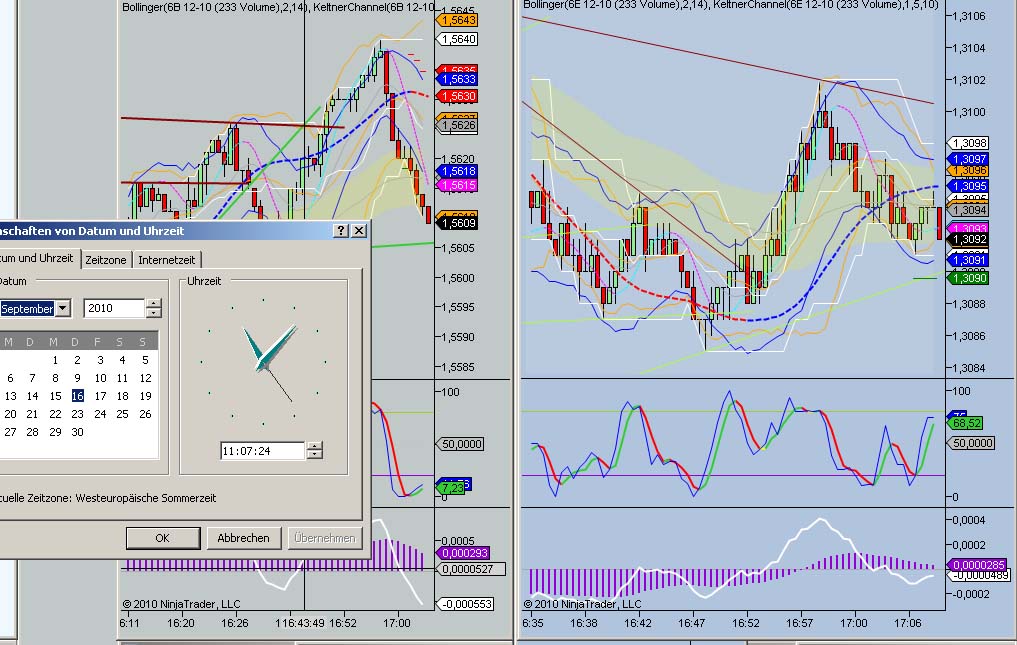This screenshot has height=645, width=1017.
Task: Click the analog clock face
Action: pyautogui.click(x=263, y=361)
